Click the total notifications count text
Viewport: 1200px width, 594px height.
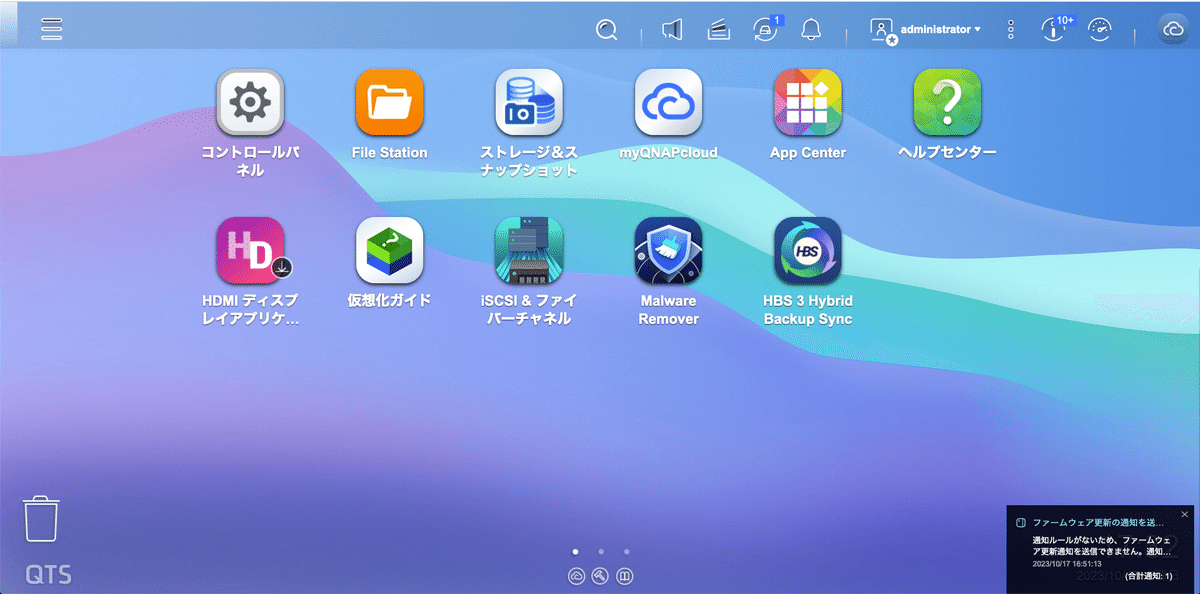[x=1148, y=577]
